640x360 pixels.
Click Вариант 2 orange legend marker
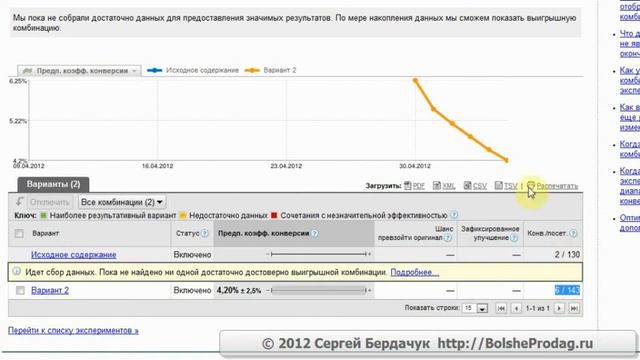252,70
